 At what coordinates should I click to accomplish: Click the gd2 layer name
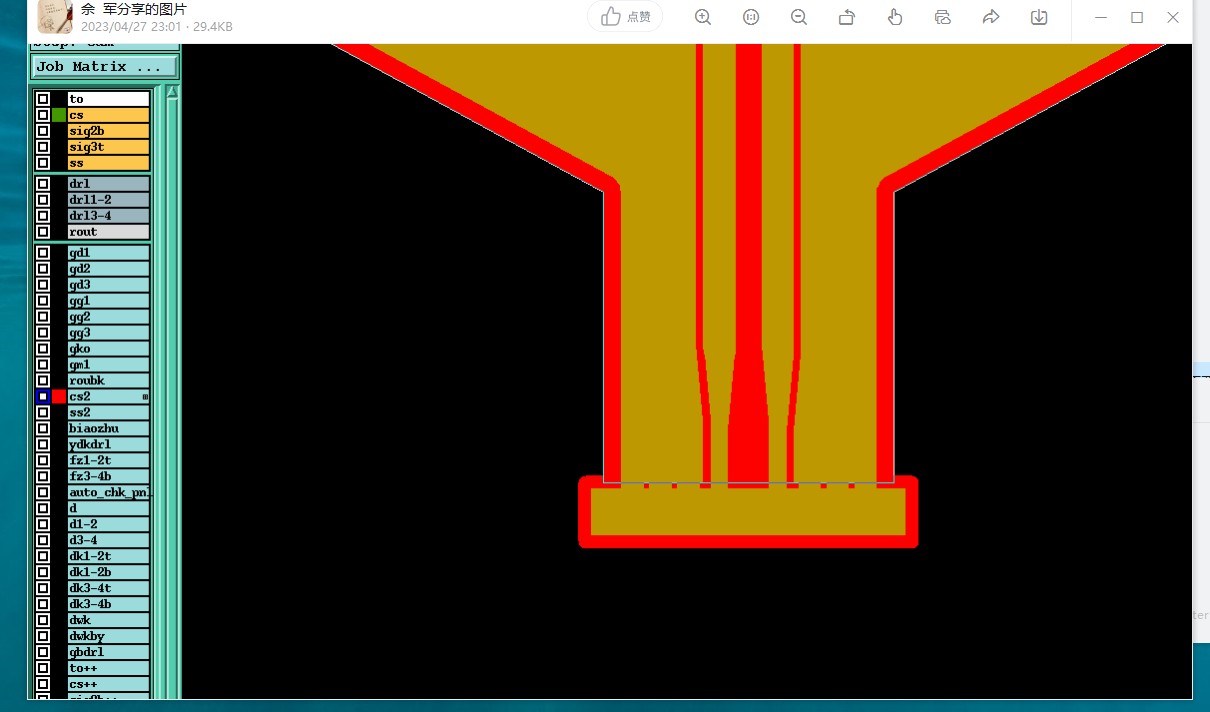coord(109,269)
